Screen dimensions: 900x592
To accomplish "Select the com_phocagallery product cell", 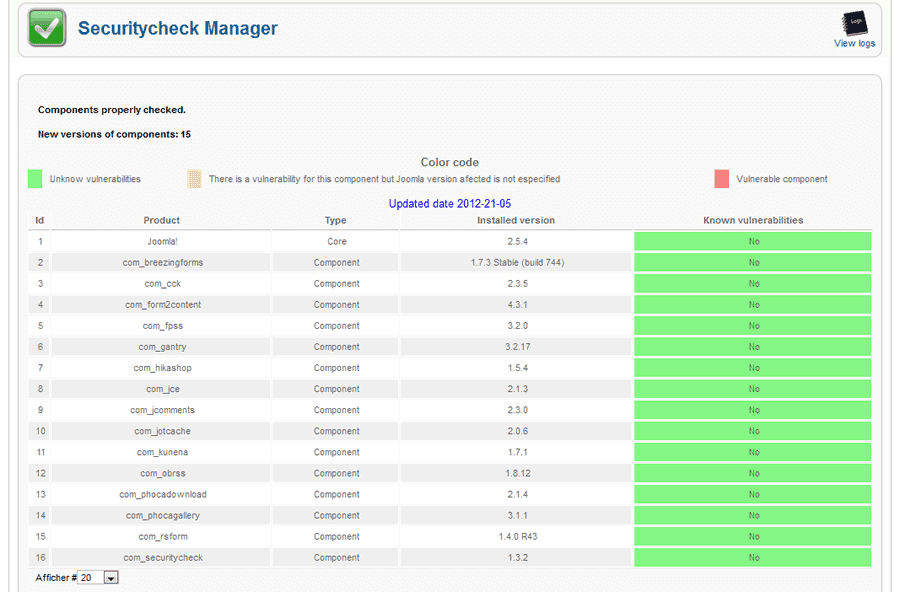I will click(x=162, y=516).
